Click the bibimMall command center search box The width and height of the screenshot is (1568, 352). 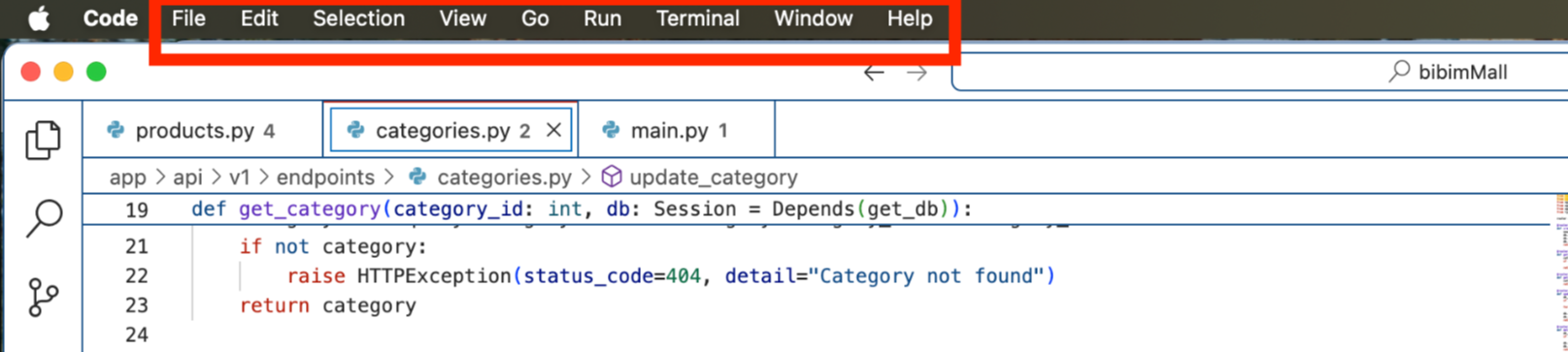coord(1260,73)
